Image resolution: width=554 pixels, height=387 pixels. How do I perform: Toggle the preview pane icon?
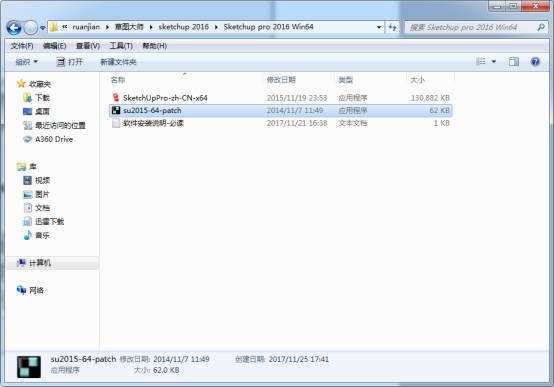click(x=514, y=62)
